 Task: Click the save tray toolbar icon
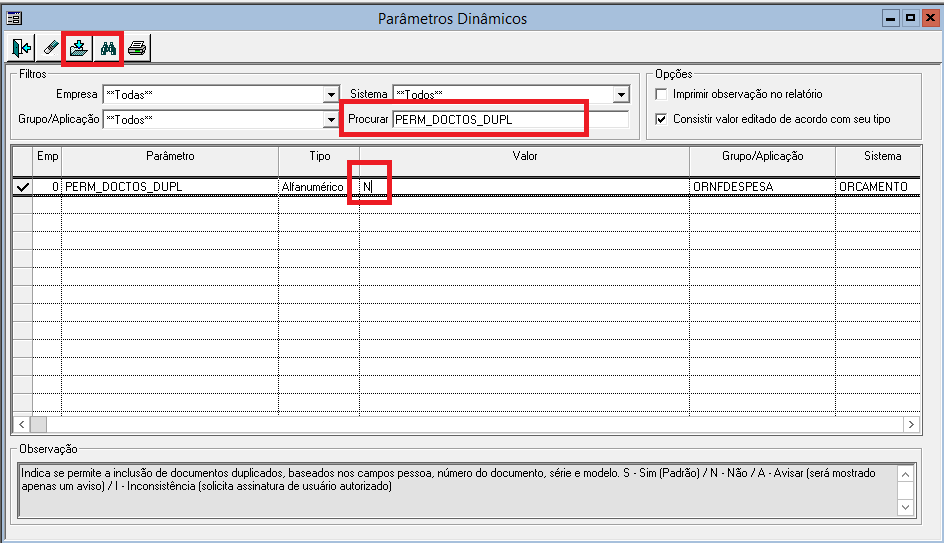pos(79,48)
